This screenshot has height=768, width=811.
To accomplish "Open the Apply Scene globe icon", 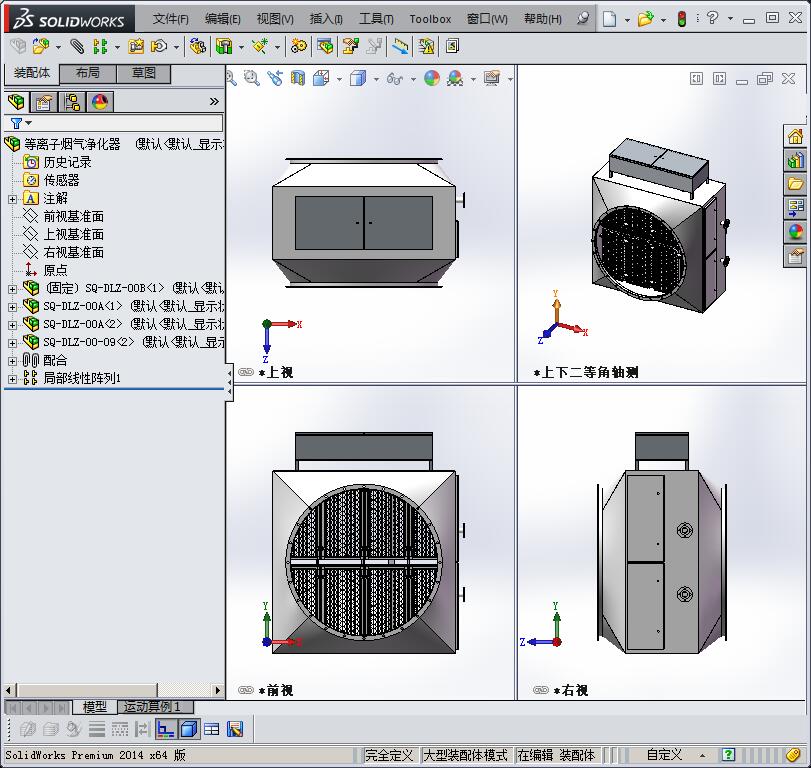I will pos(455,78).
